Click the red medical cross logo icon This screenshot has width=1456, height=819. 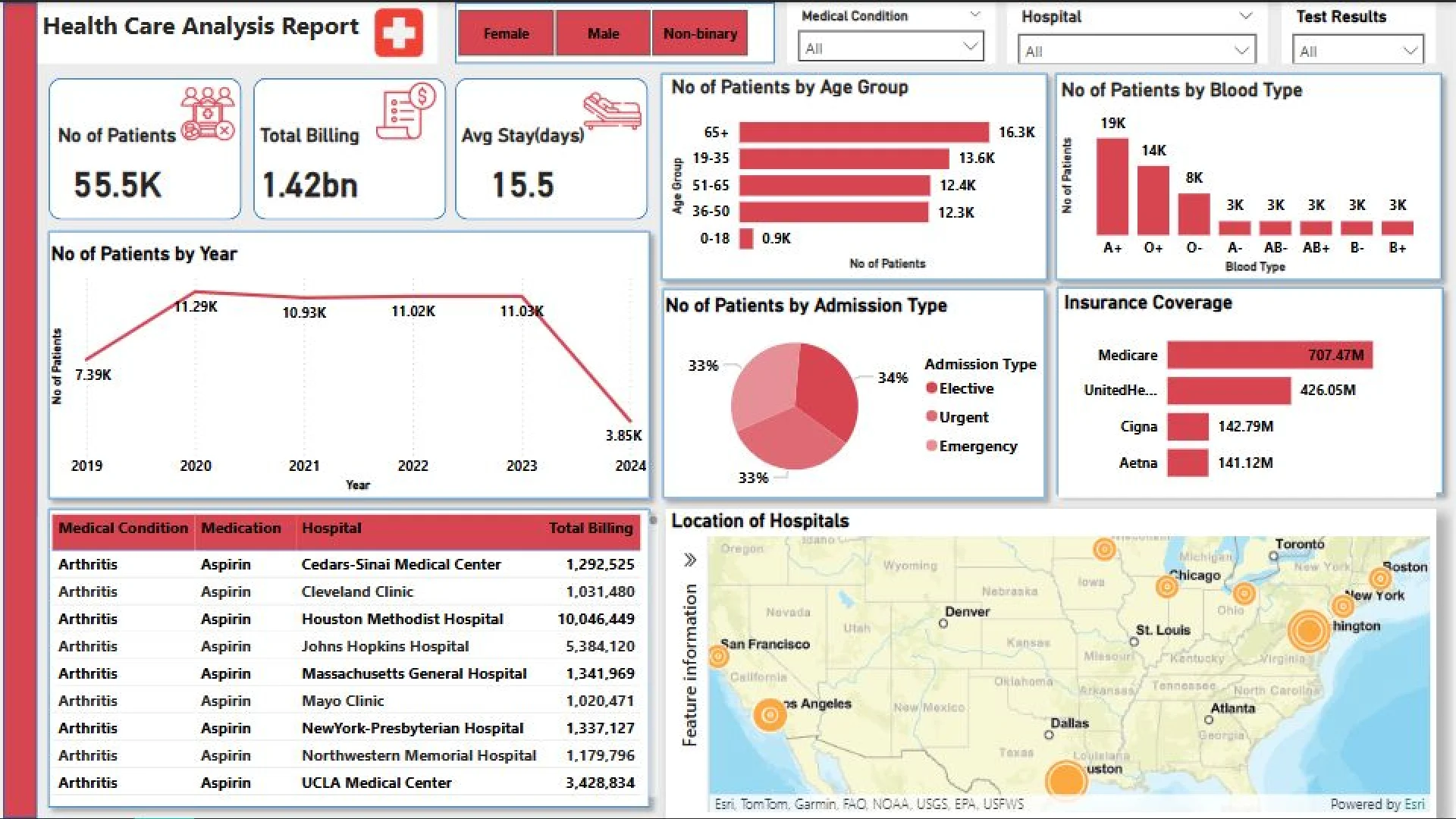click(x=399, y=33)
